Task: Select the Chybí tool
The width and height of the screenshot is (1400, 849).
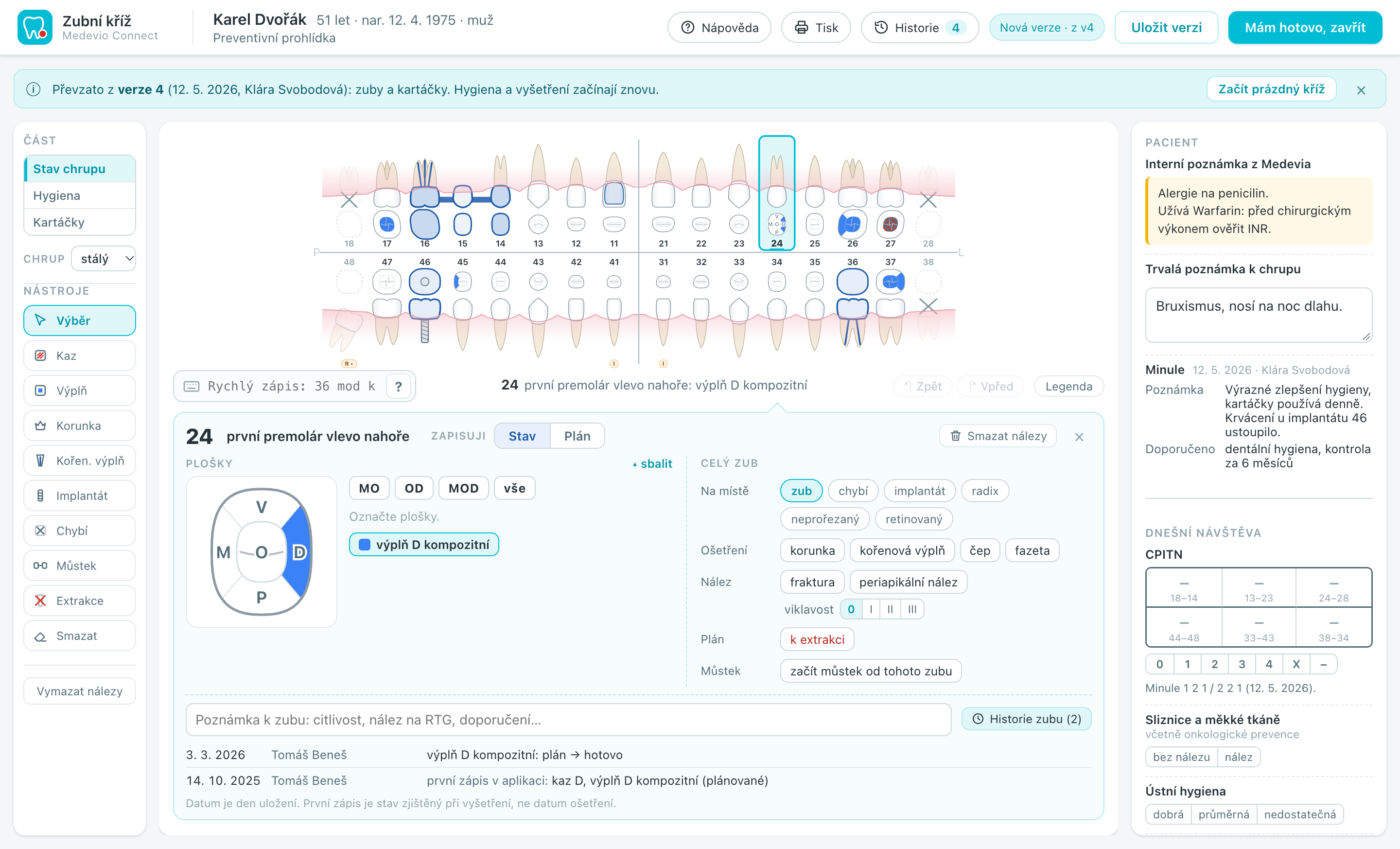Action: (x=80, y=531)
